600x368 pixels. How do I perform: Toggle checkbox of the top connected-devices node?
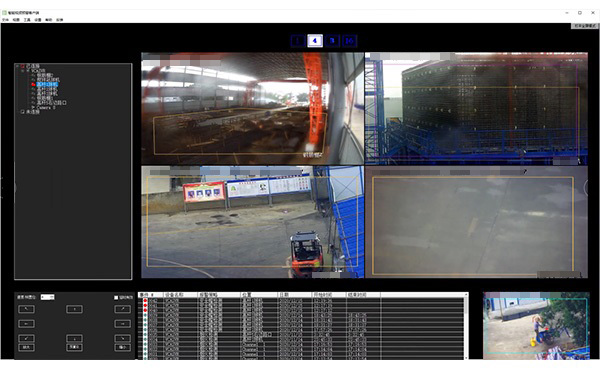click(x=23, y=66)
